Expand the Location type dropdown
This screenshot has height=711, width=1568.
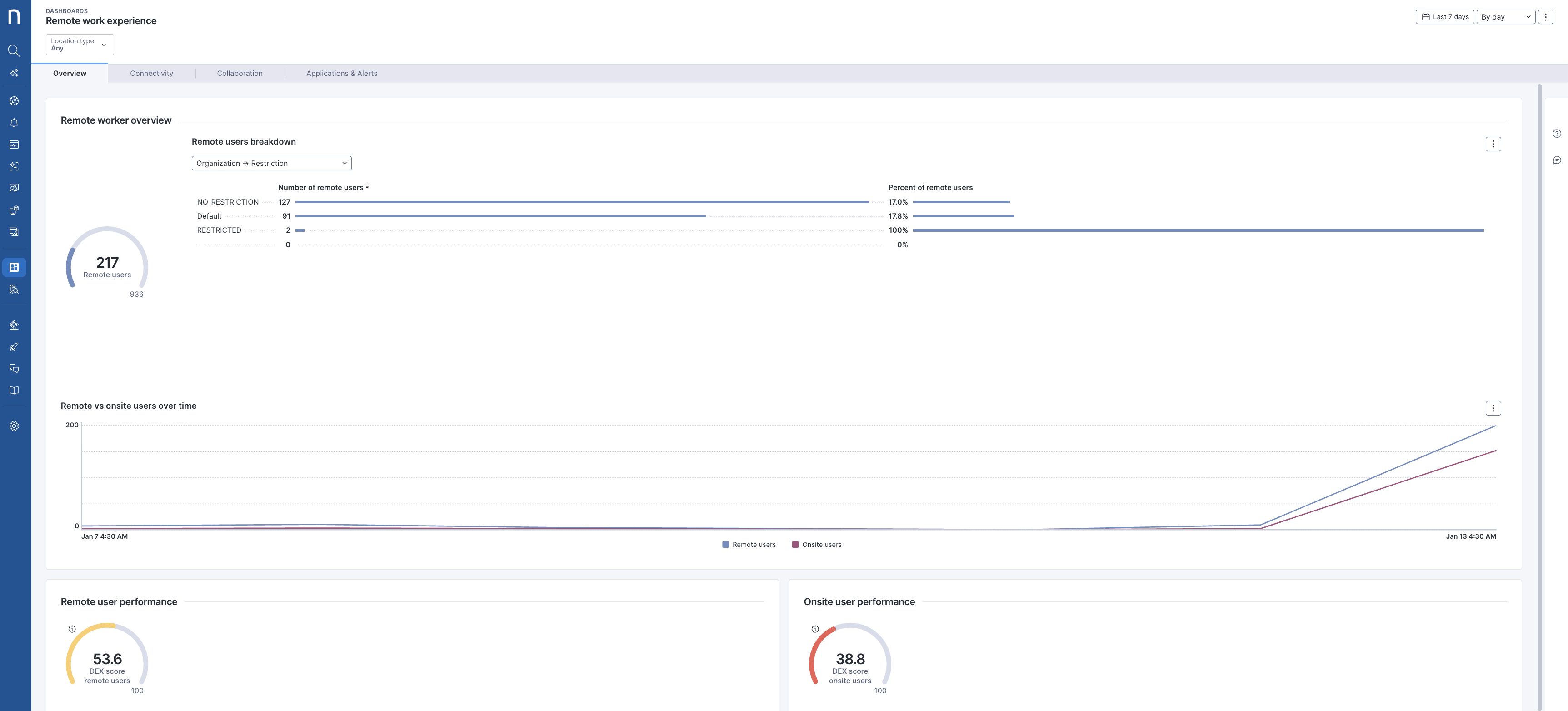[80, 45]
